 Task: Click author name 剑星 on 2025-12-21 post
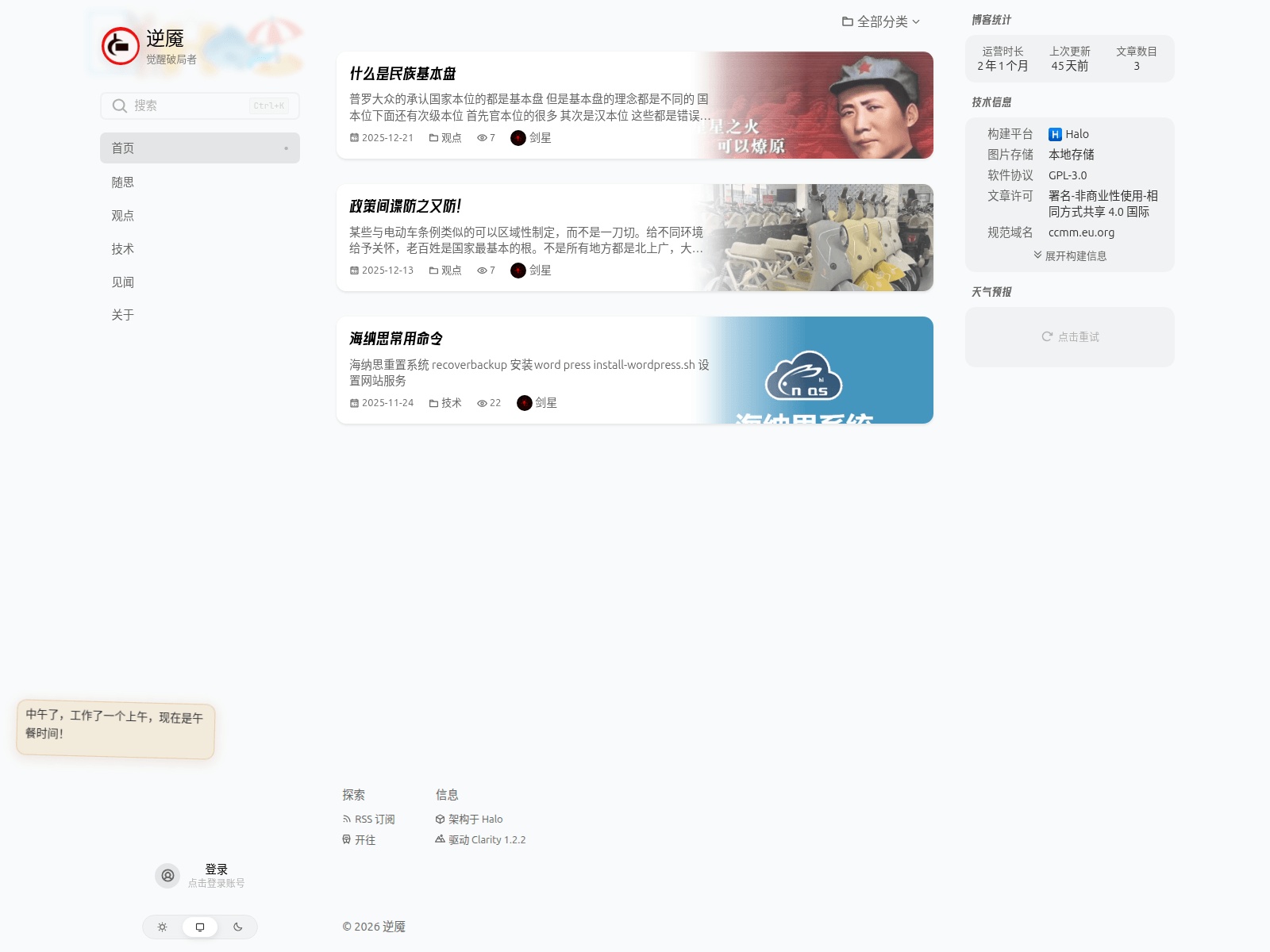pyautogui.click(x=540, y=138)
